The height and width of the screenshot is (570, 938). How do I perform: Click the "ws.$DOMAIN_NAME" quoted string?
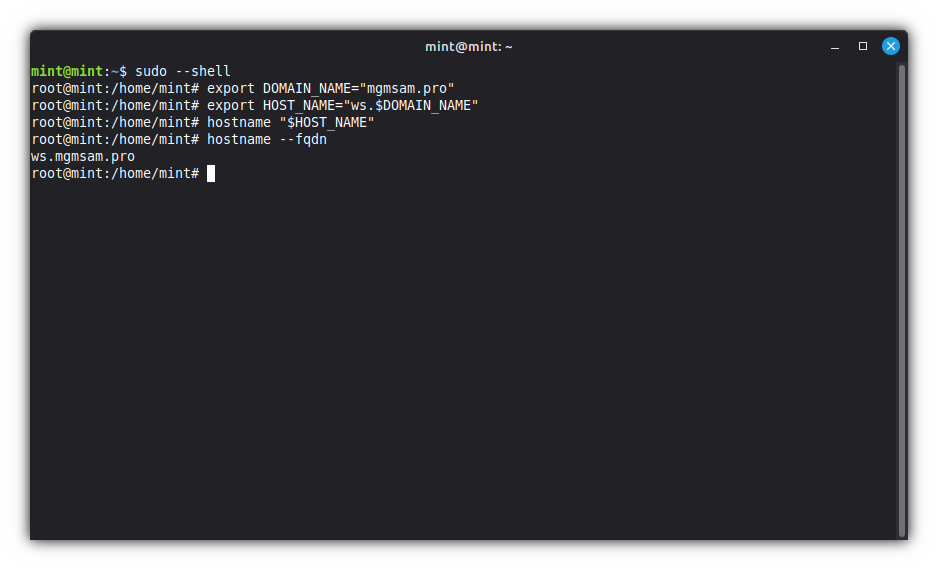click(411, 105)
